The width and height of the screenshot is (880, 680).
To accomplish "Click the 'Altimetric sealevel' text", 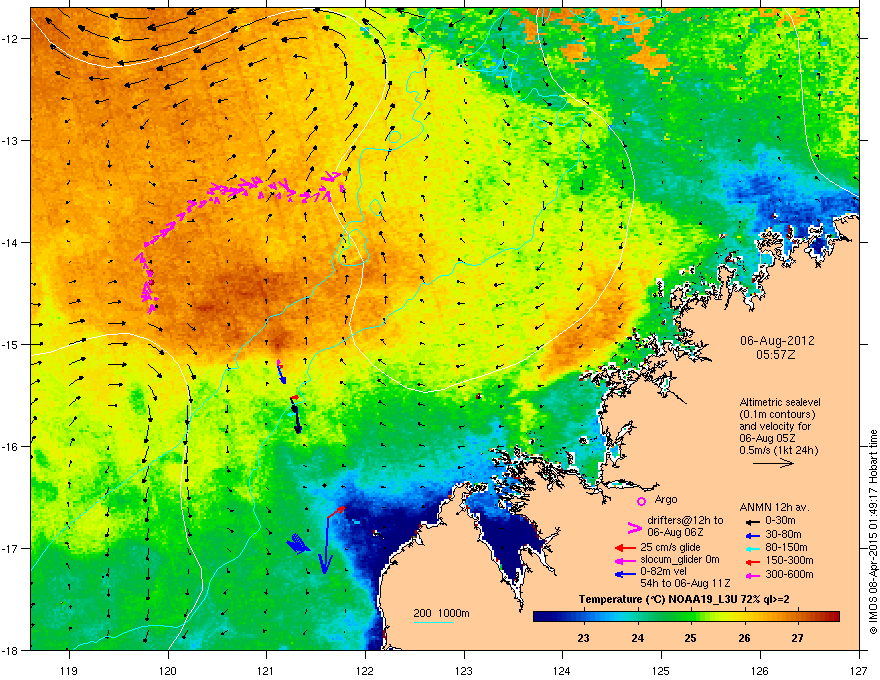I will pos(780,402).
